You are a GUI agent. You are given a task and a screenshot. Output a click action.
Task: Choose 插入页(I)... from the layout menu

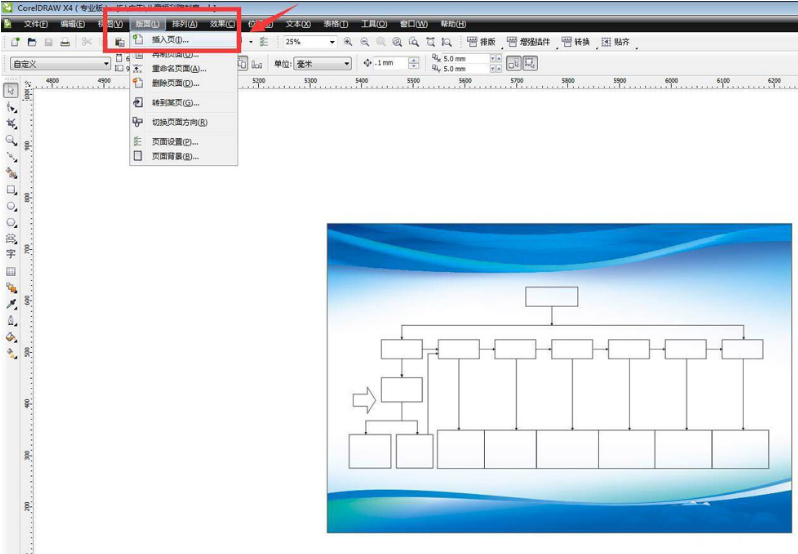(184, 40)
